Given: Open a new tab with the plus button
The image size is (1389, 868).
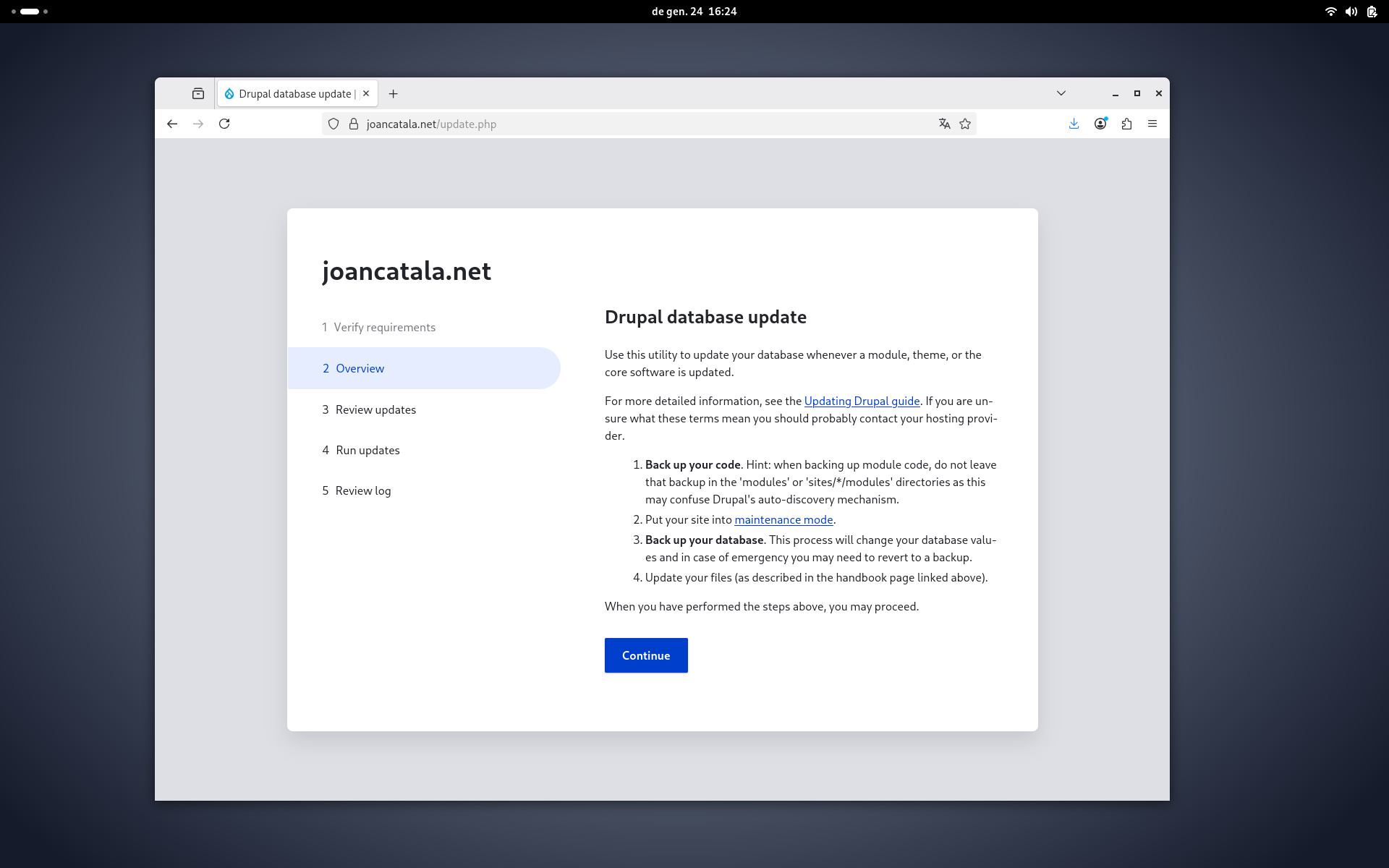Looking at the screenshot, I should point(393,93).
